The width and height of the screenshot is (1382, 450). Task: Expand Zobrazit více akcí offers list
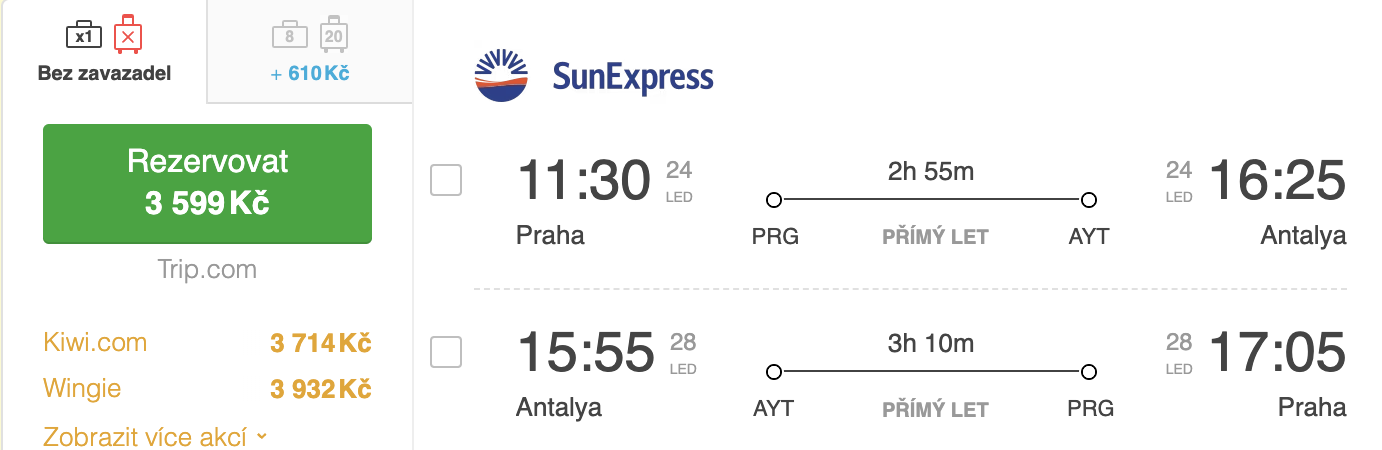point(148,437)
